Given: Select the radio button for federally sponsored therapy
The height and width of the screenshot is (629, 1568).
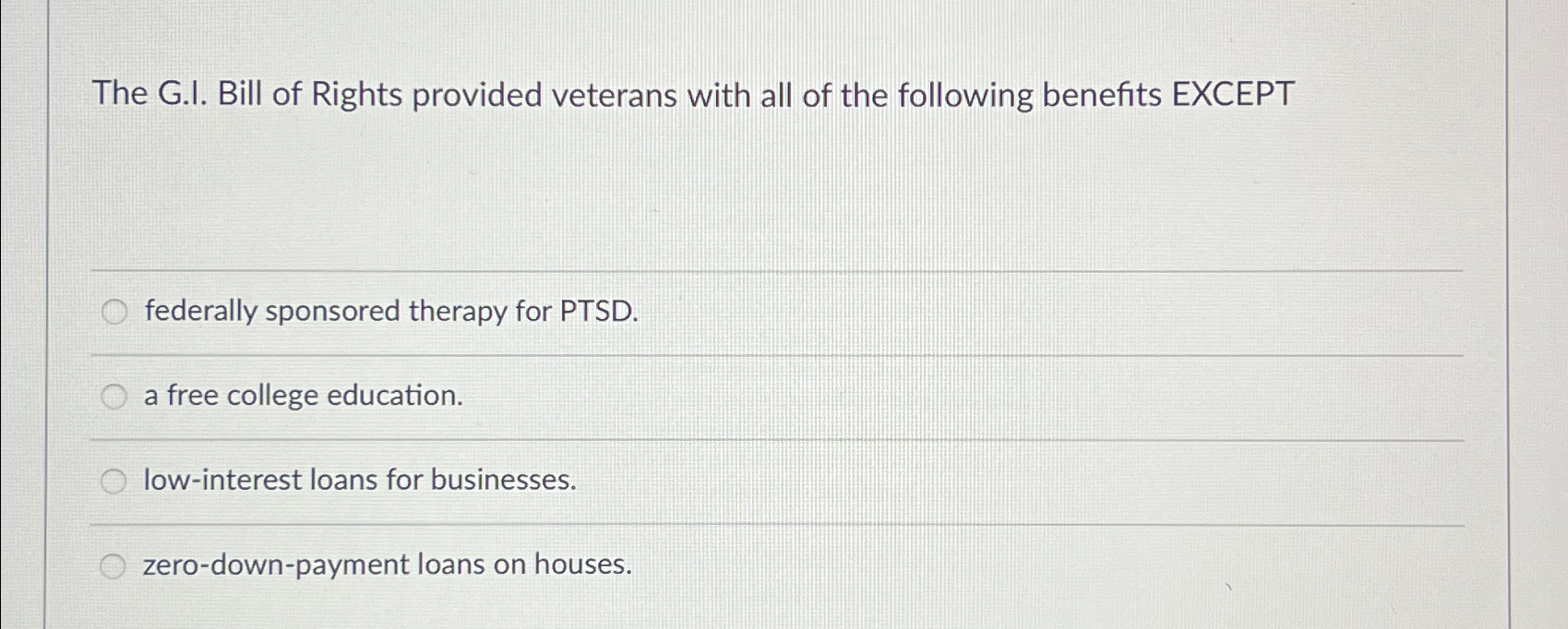Looking at the screenshot, I should click(x=114, y=313).
